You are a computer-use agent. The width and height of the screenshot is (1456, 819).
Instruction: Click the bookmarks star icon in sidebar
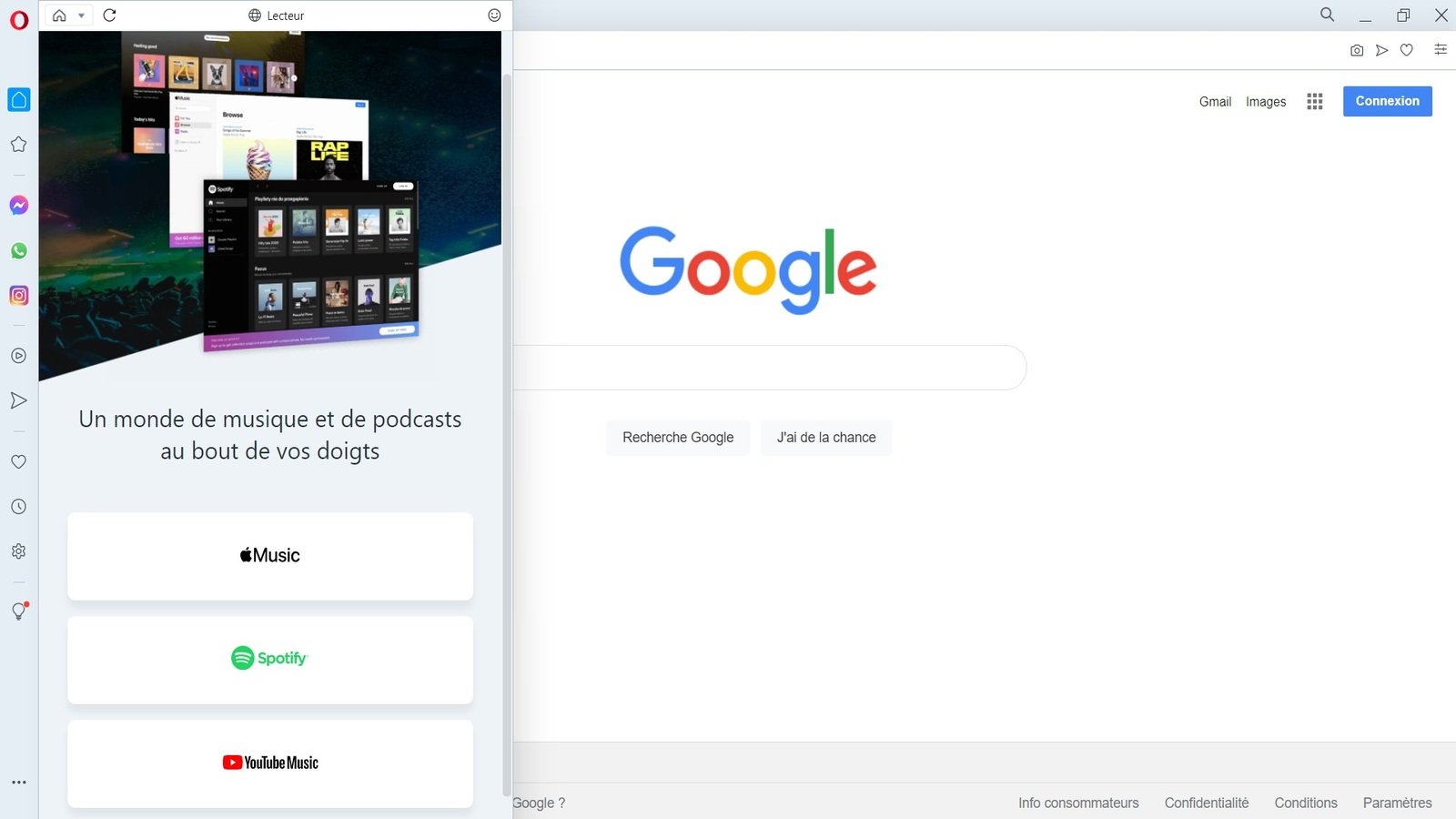tap(18, 144)
